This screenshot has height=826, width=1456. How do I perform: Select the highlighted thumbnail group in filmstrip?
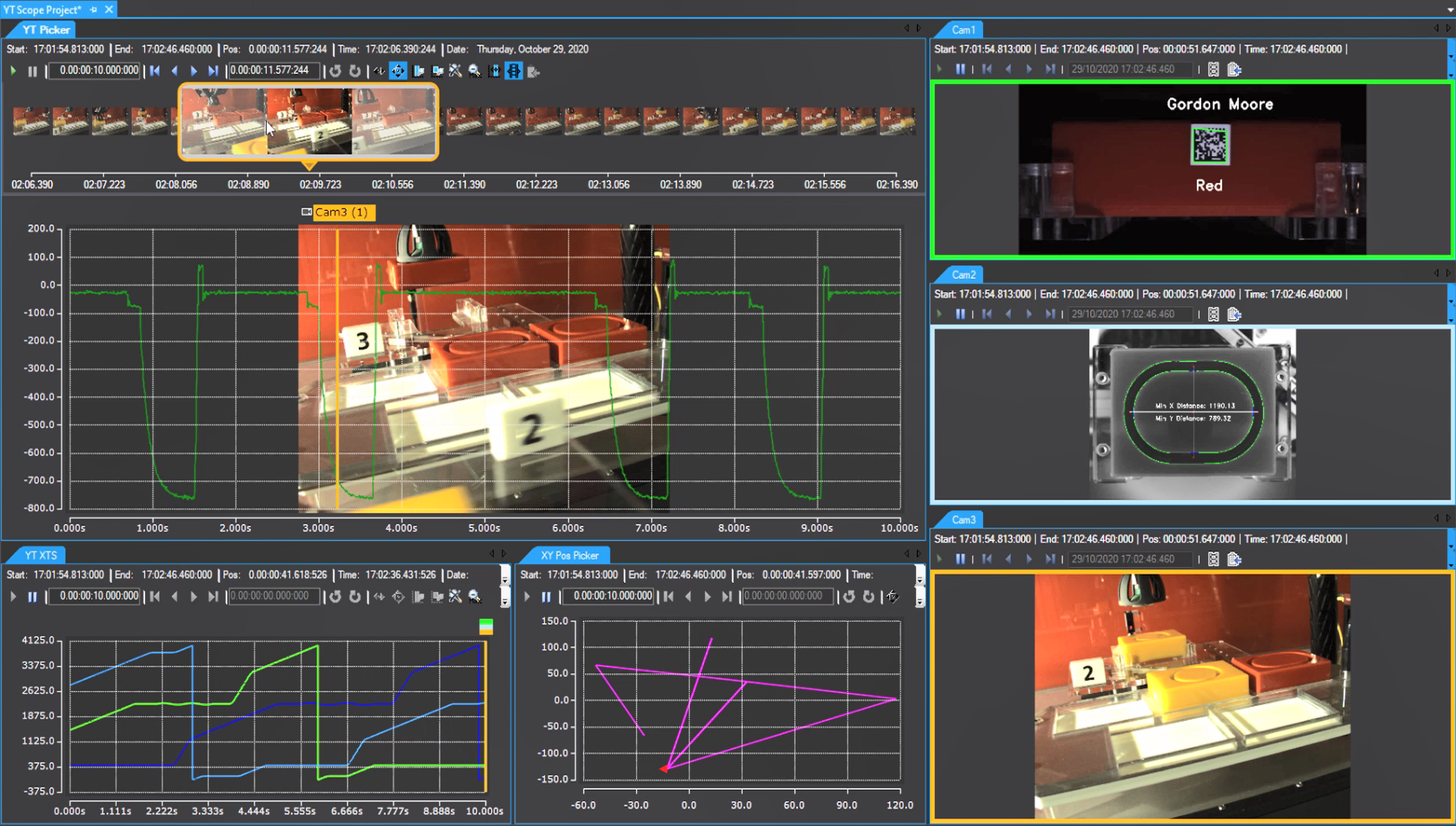click(309, 122)
